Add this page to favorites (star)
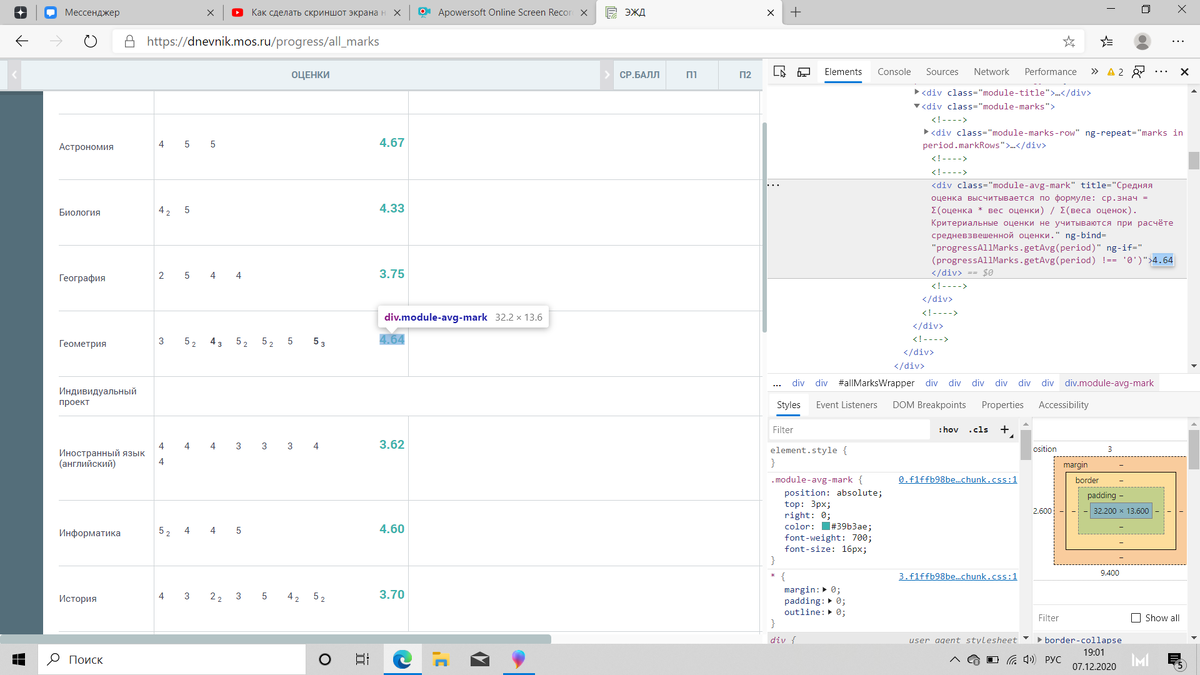1200x675 pixels. [x=1069, y=42]
